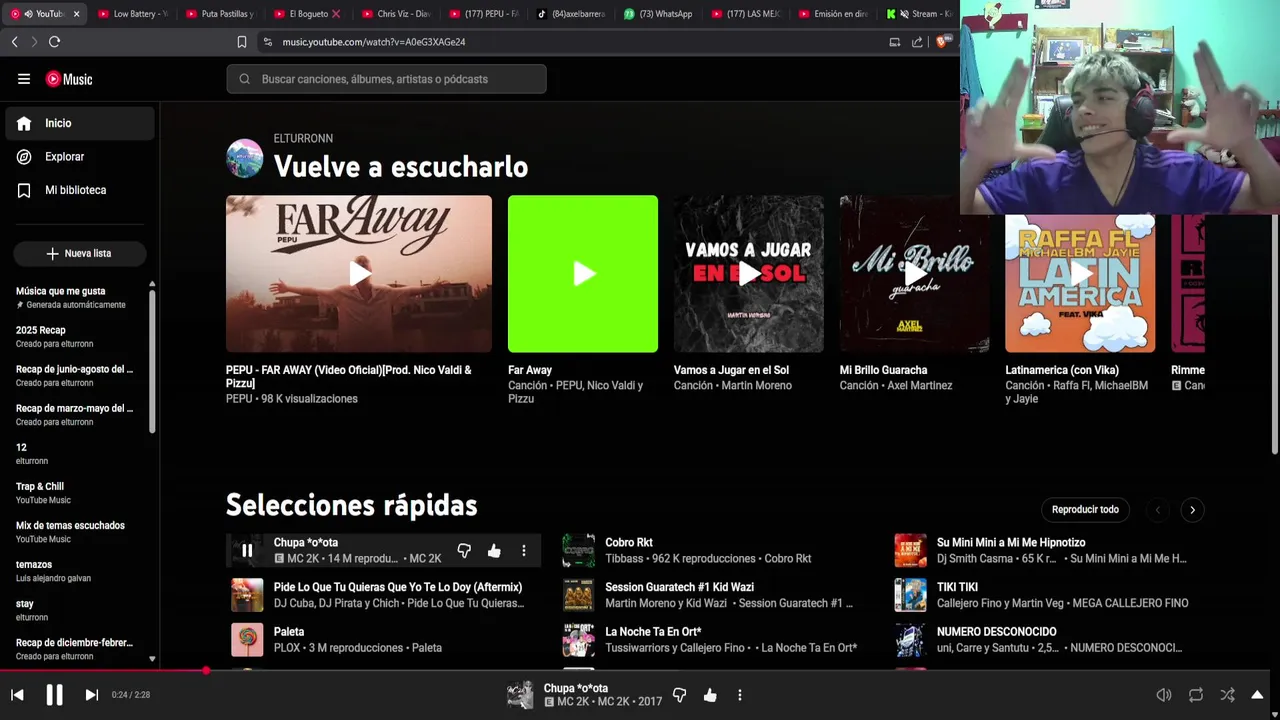The height and width of the screenshot is (720, 1280).
Task: Dislike Chupa *o*ota in quick picks row
Action: (x=464, y=551)
